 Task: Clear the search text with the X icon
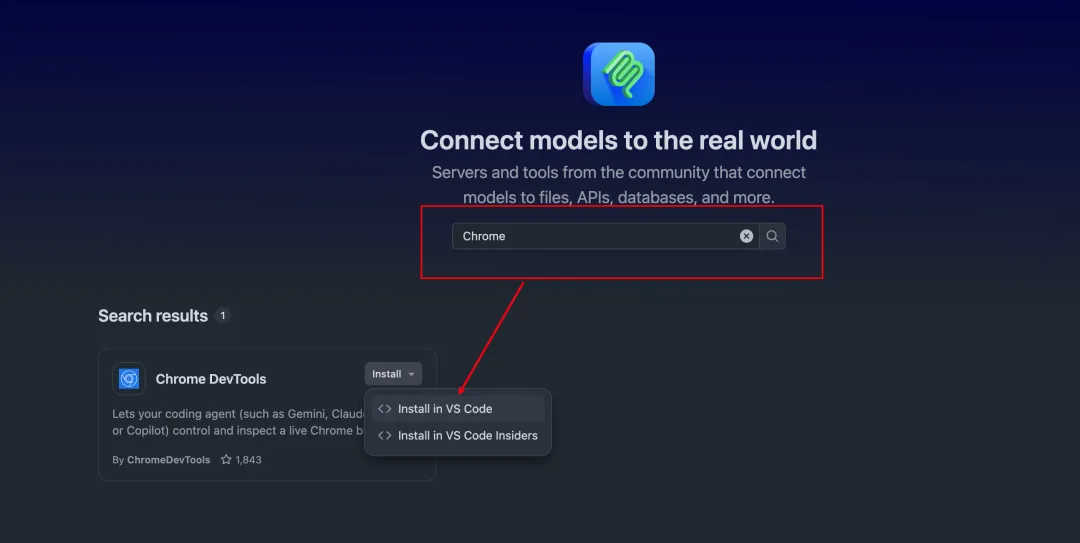click(x=746, y=236)
